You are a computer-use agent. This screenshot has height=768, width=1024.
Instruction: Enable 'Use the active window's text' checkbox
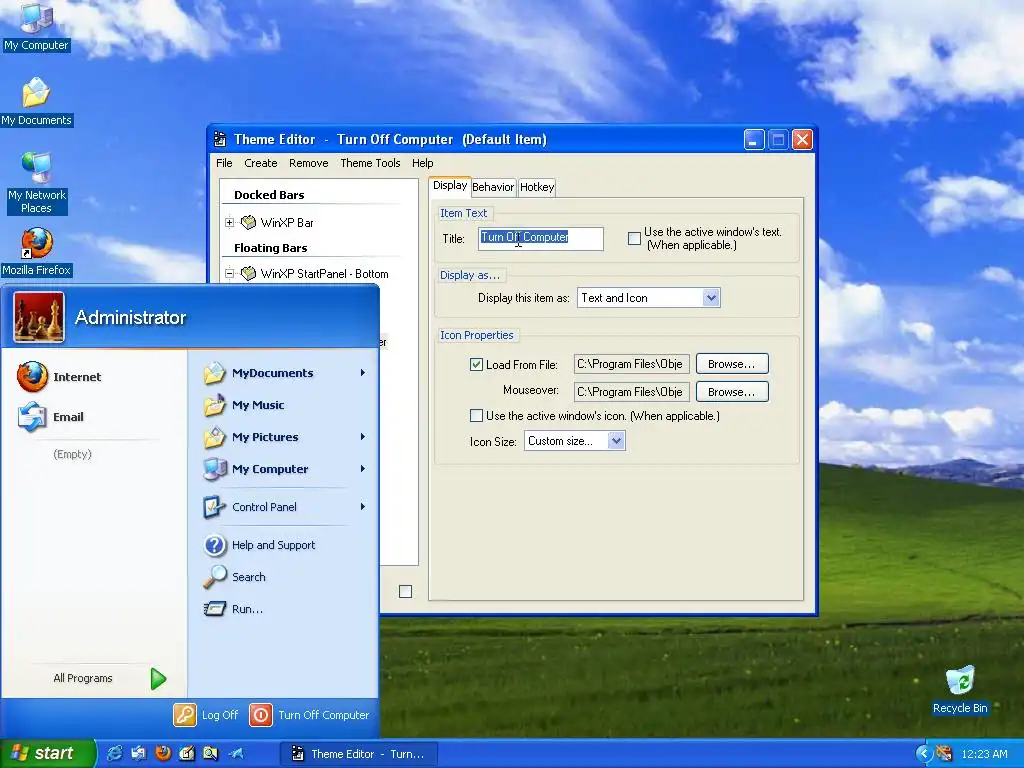click(634, 238)
